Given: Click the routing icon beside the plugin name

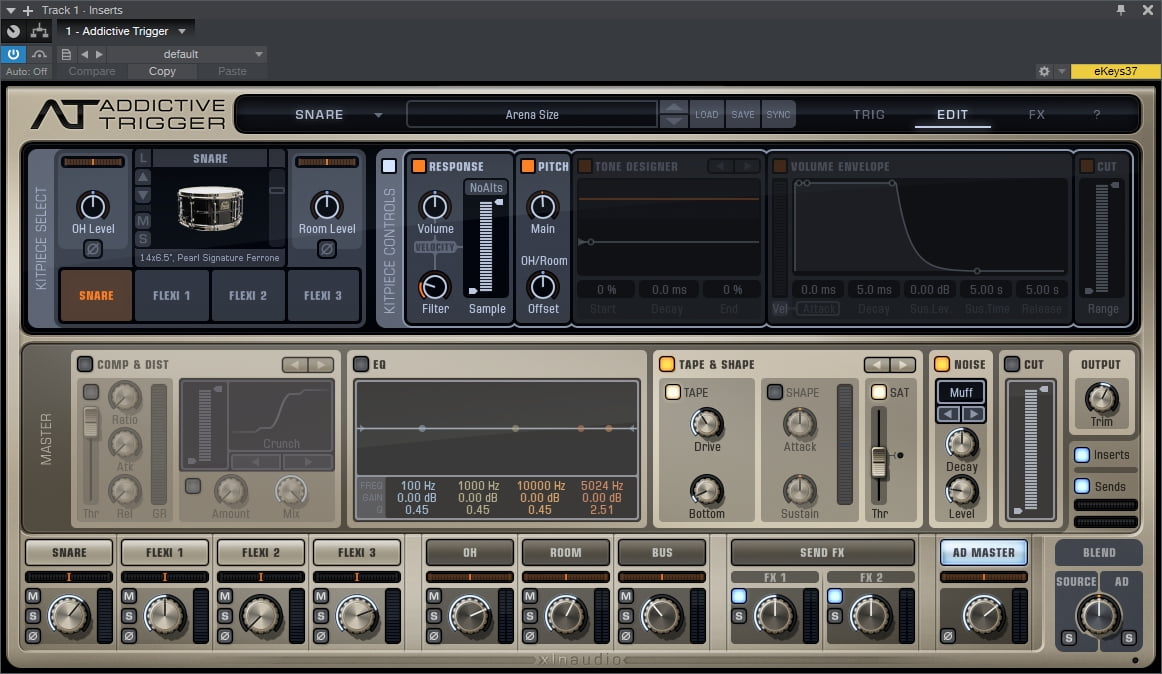Looking at the screenshot, I should coord(39,31).
